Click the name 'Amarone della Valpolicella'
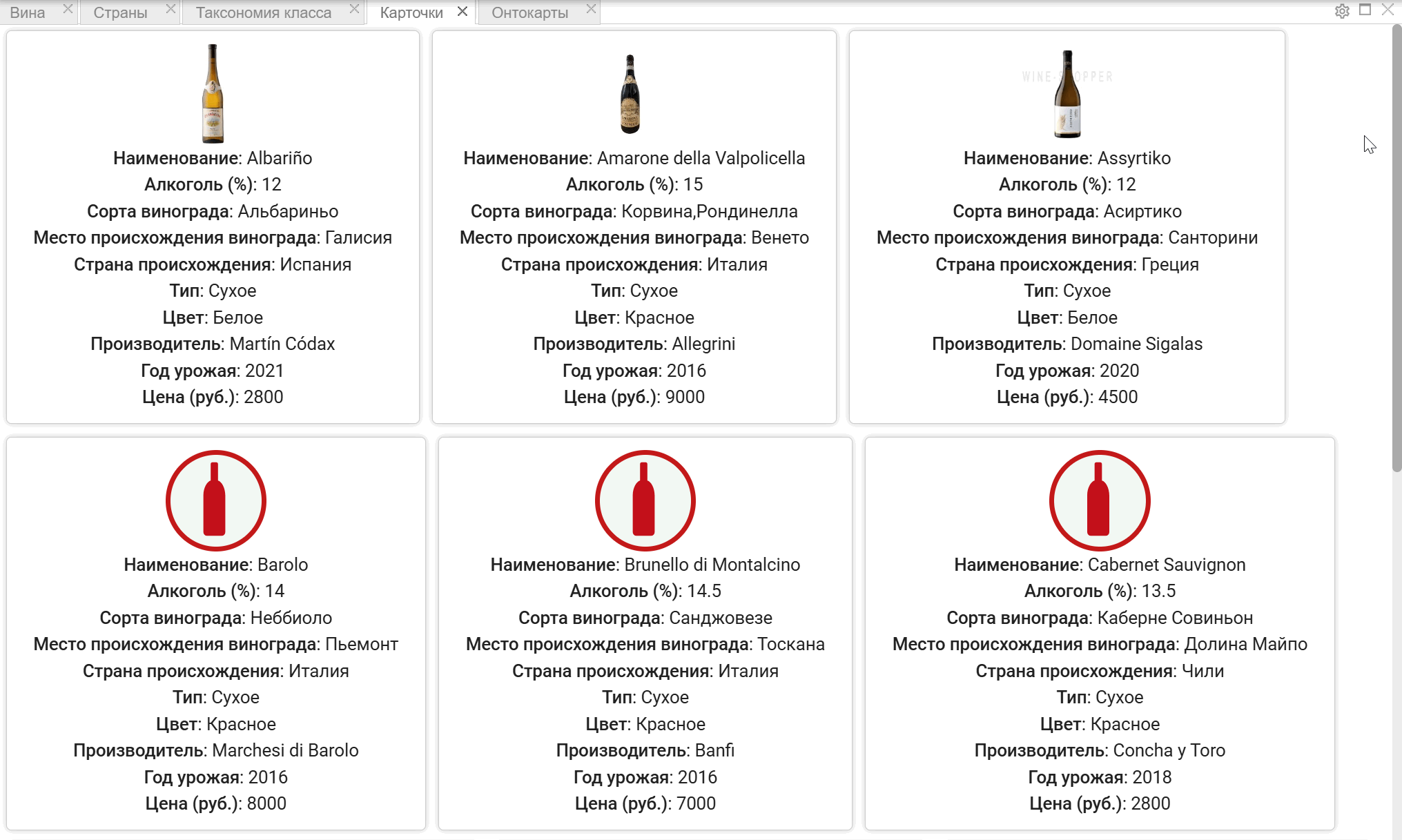 point(701,158)
